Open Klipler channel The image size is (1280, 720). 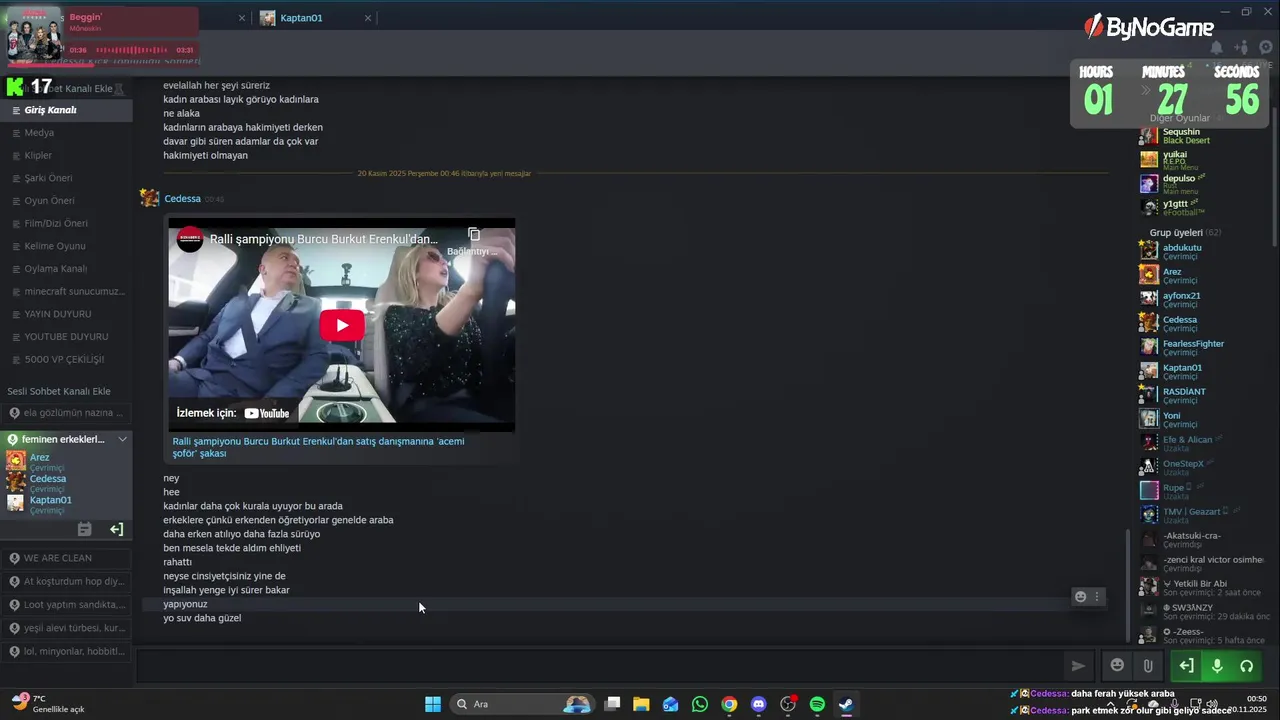(66, 155)
